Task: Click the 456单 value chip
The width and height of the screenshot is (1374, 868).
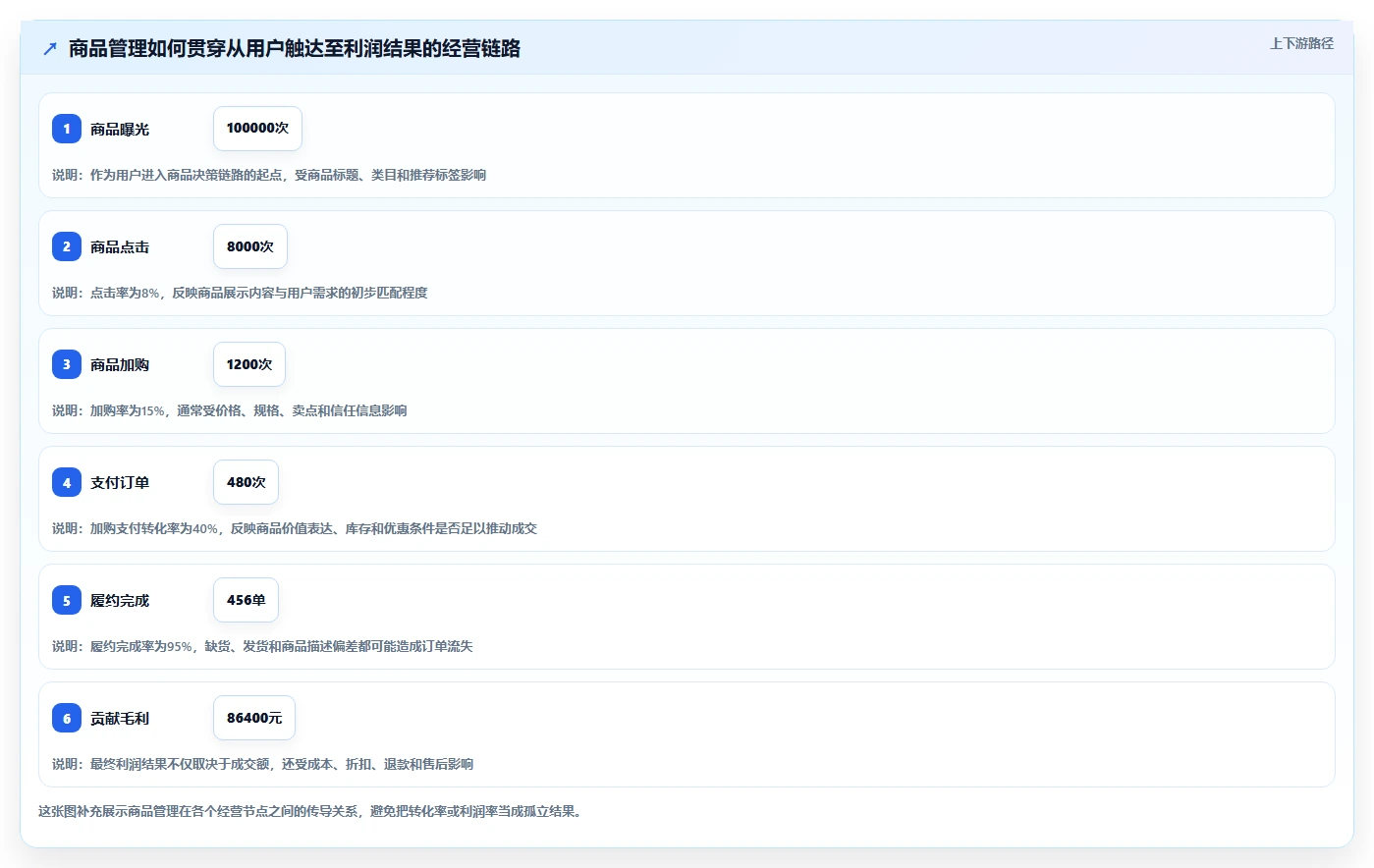Action: click(246, 600)
